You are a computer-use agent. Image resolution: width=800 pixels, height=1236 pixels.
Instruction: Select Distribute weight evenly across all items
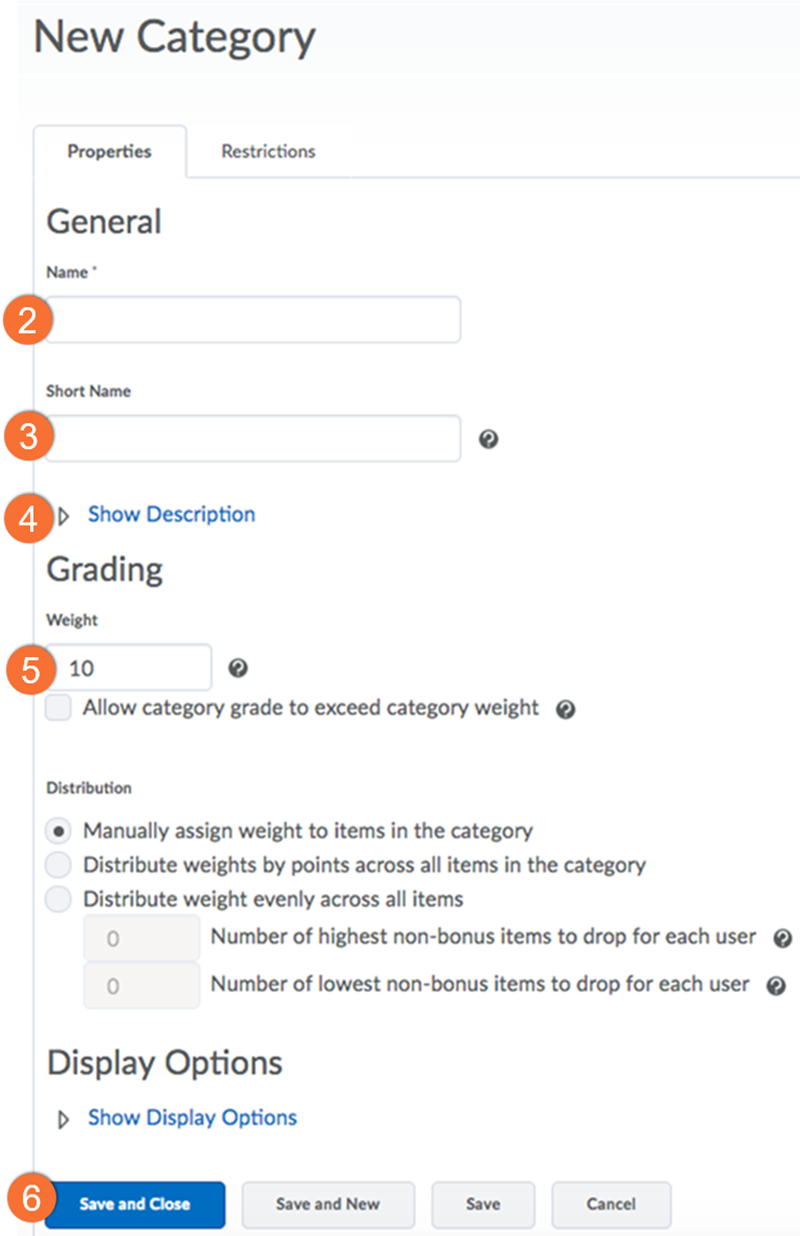click(59, 899)
